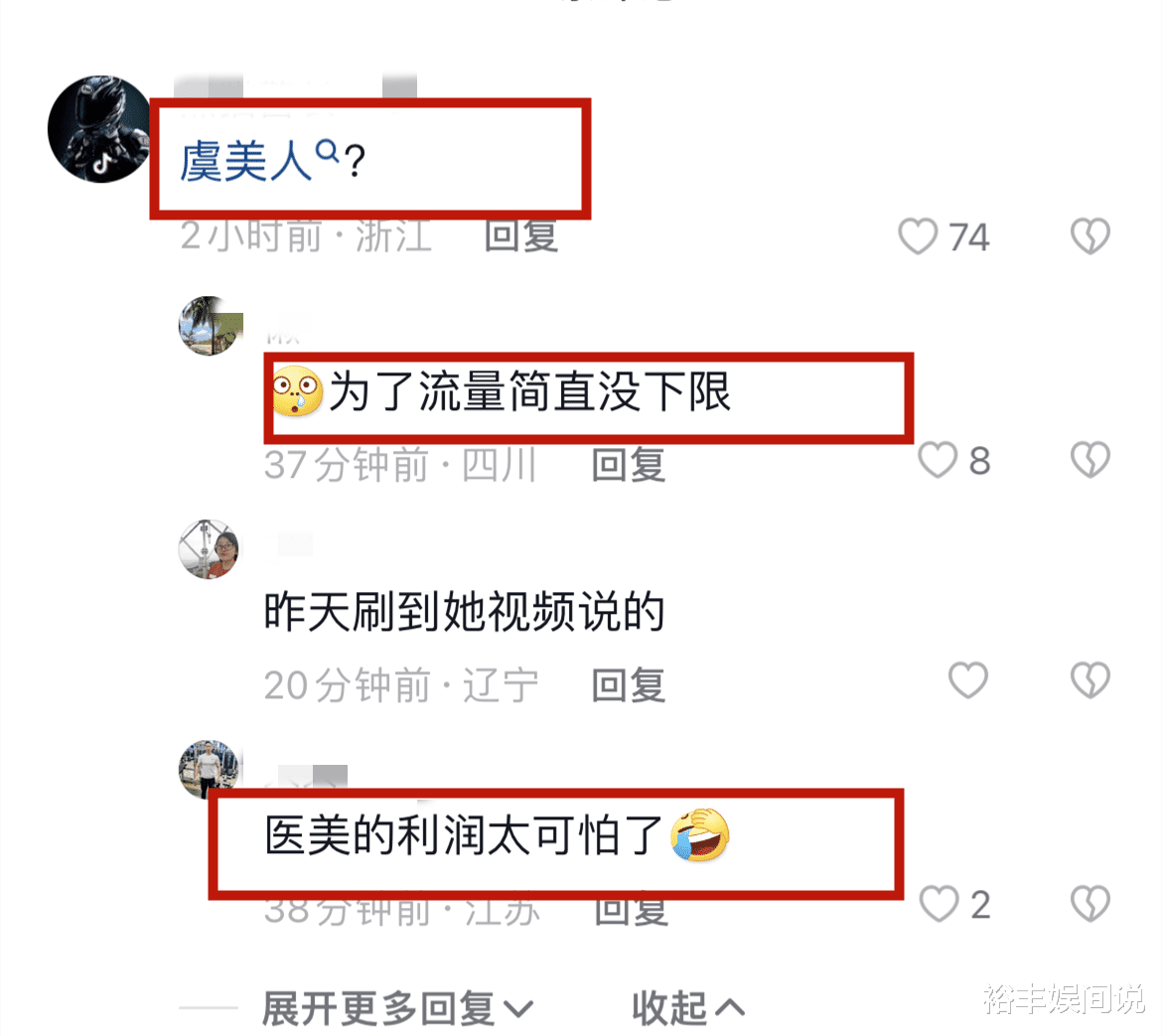
Task: Reply to the 20分钟前 辽宁 comment
Action: [628, 685]
